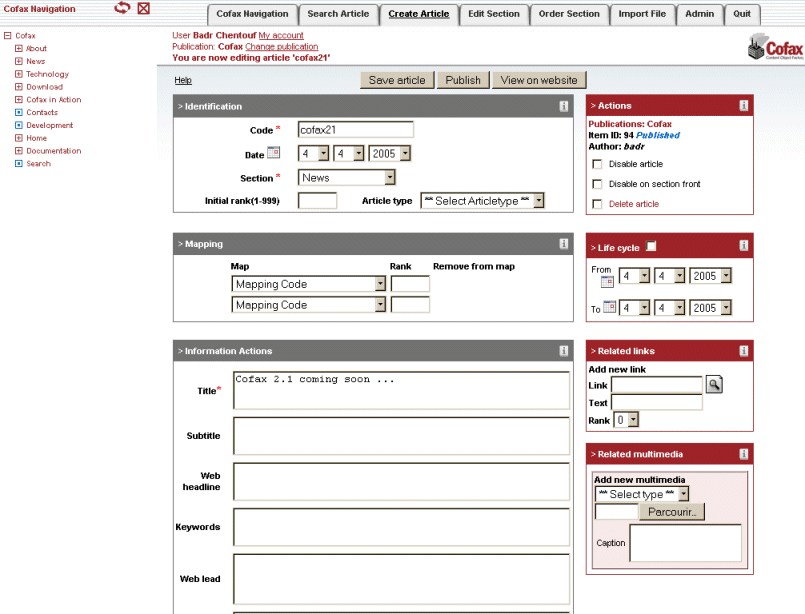Click the close navigation panel icon

(x=144, y=8)
